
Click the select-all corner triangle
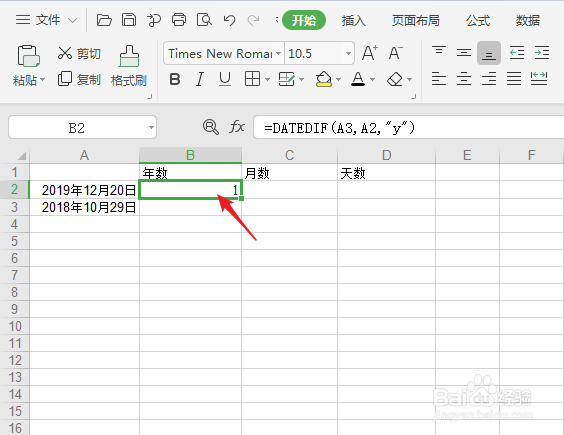22,155
